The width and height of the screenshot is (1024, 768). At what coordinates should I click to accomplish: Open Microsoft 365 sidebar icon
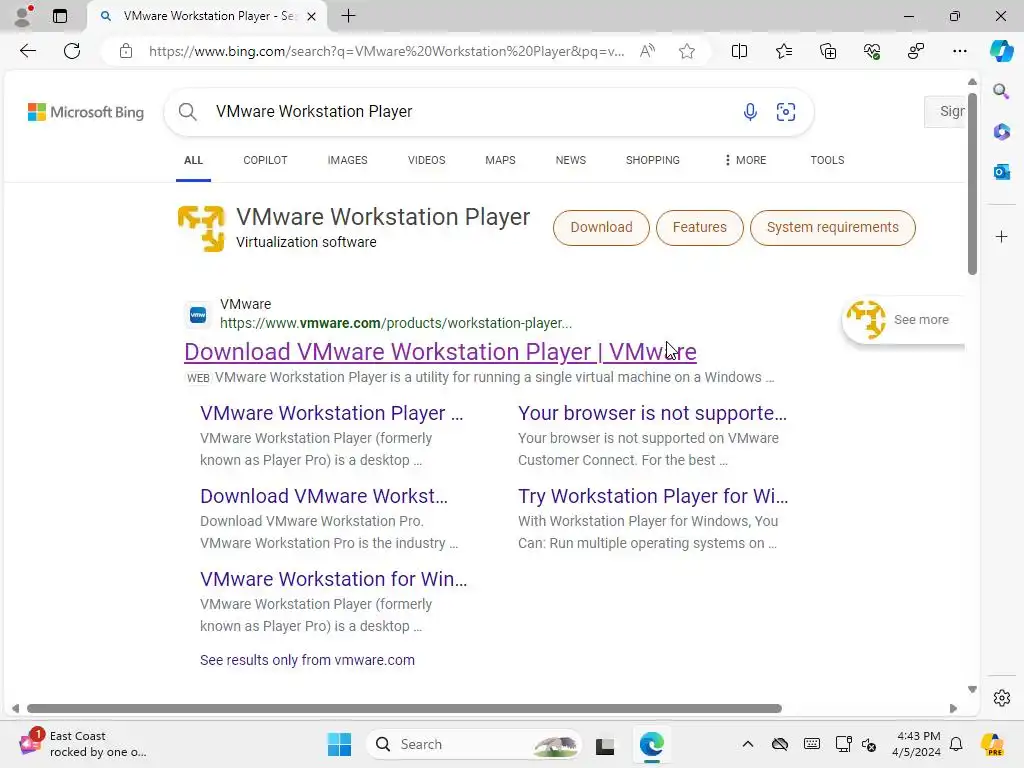click(x=1002, y=131)
